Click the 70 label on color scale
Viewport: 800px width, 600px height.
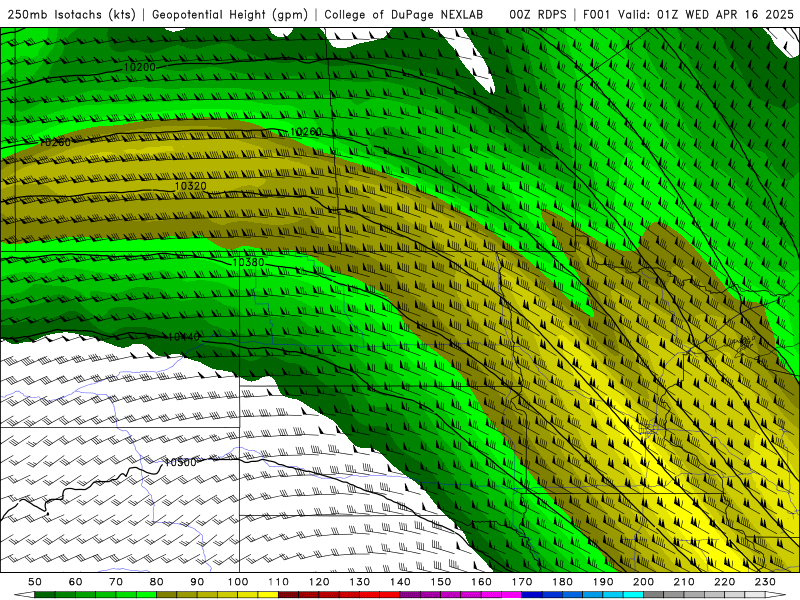pos(116,582)
